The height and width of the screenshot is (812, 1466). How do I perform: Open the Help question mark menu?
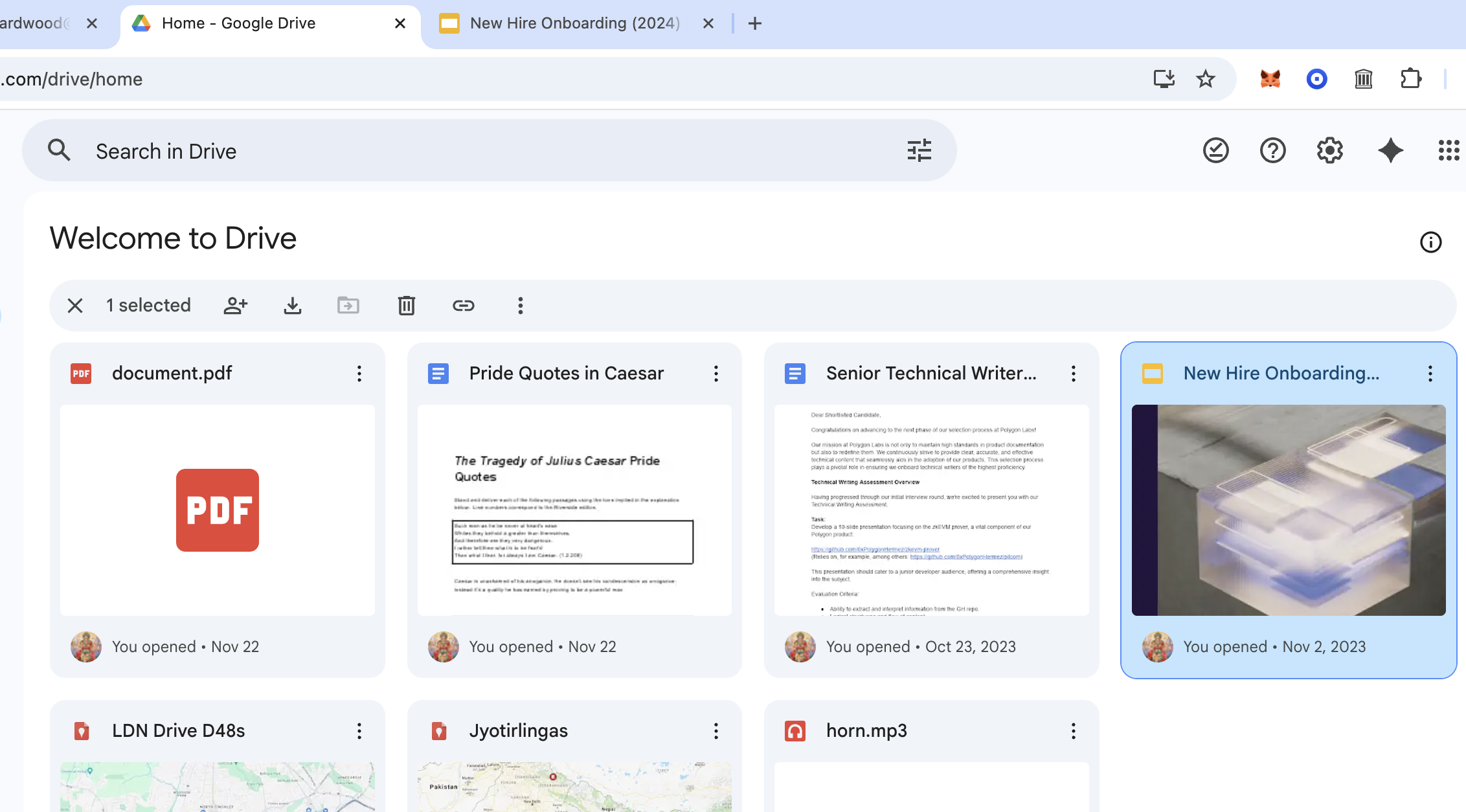(x=1272, y=150)
